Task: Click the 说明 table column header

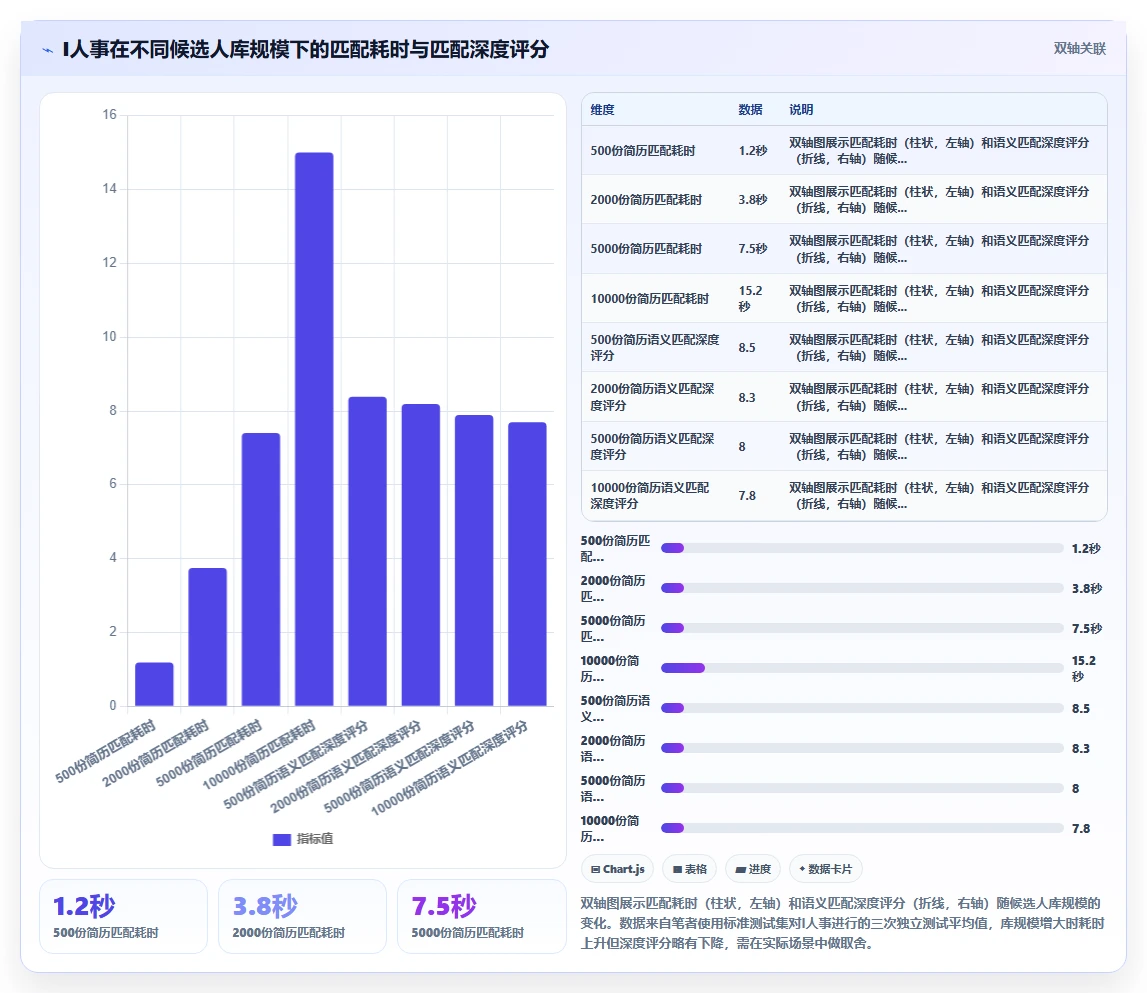Action: click(801, 110)
